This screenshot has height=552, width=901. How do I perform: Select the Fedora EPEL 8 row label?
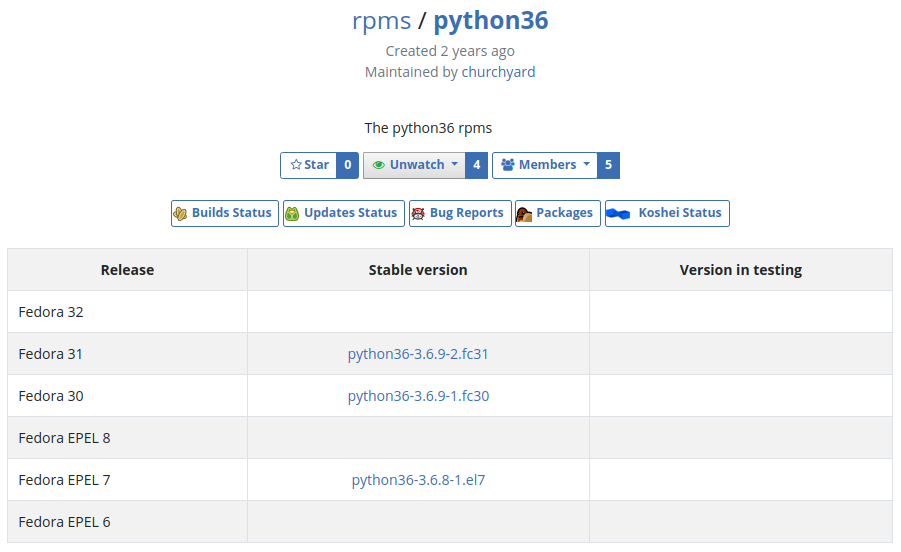coord(64,438)
